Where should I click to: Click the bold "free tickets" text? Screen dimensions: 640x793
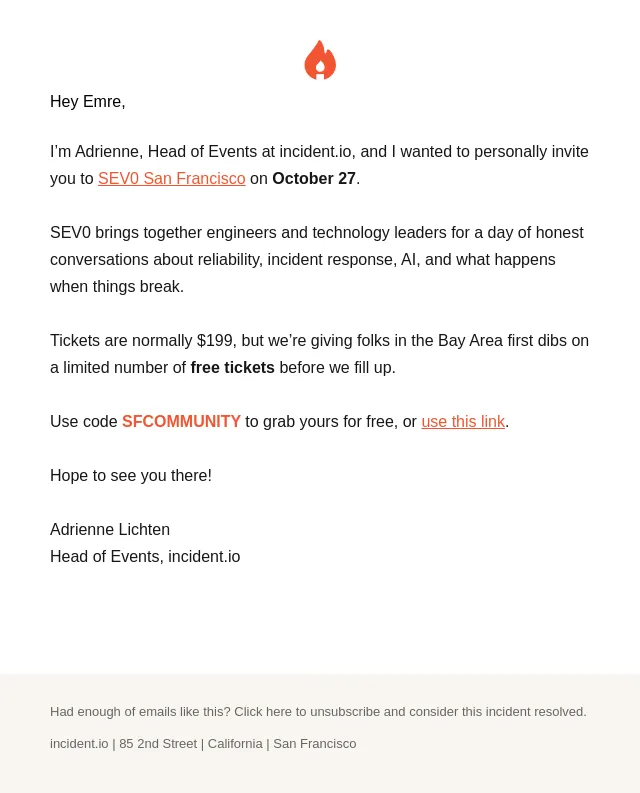[x=232, y=367]
